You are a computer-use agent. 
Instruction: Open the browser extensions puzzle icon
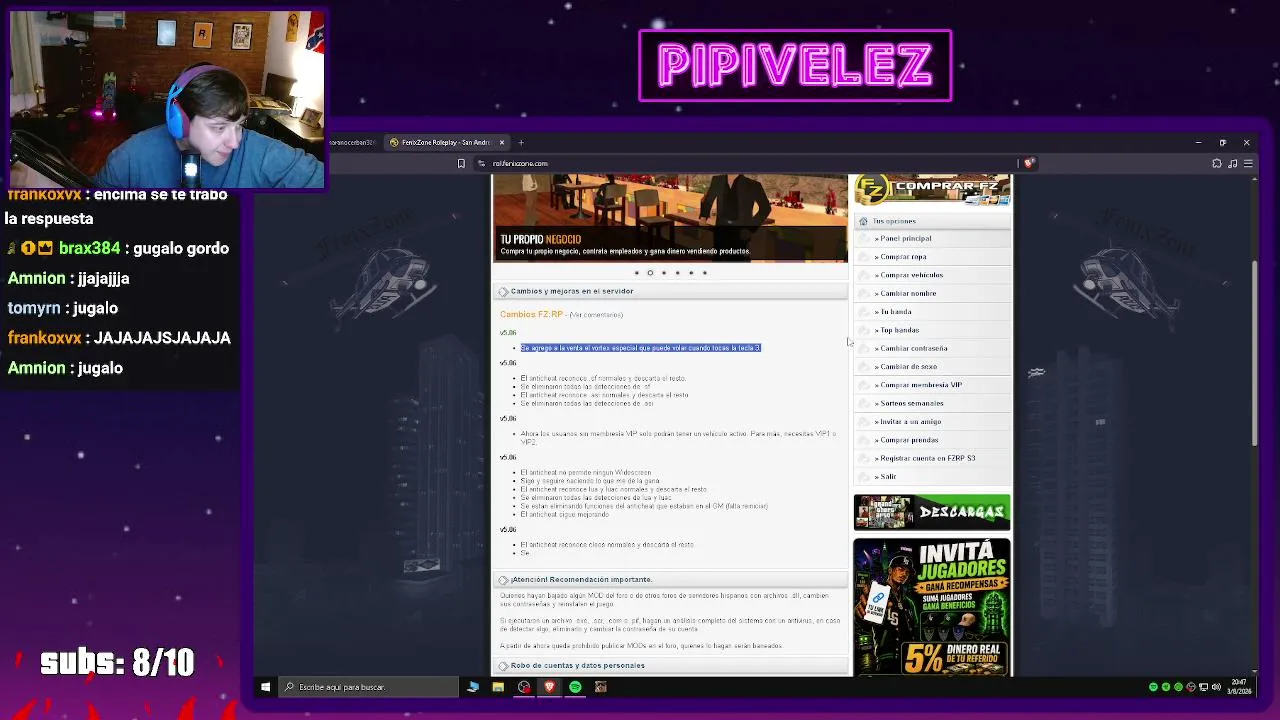click(1217, 163)
